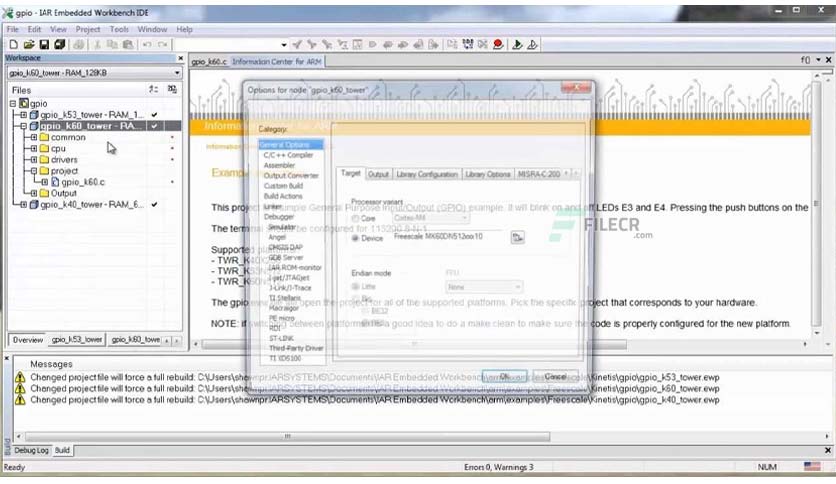Select the Core radio button
Image resolution: width=836 pixels, height=484 pixels.
click(x=355, y=219)
